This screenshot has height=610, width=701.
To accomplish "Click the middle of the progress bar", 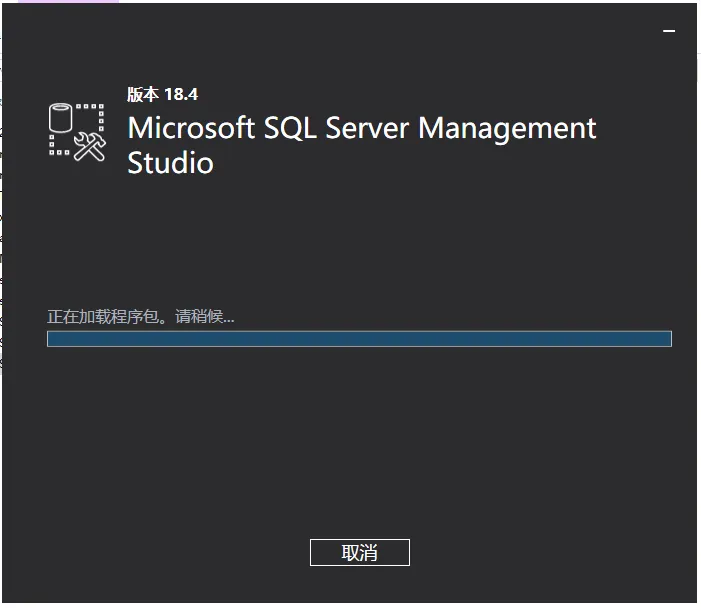I will tap(359, 339).
